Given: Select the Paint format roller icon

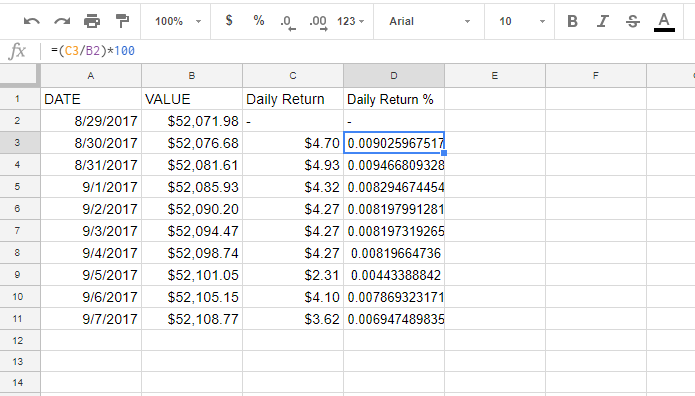Looking at the screenshot, I should click(122, 21).
